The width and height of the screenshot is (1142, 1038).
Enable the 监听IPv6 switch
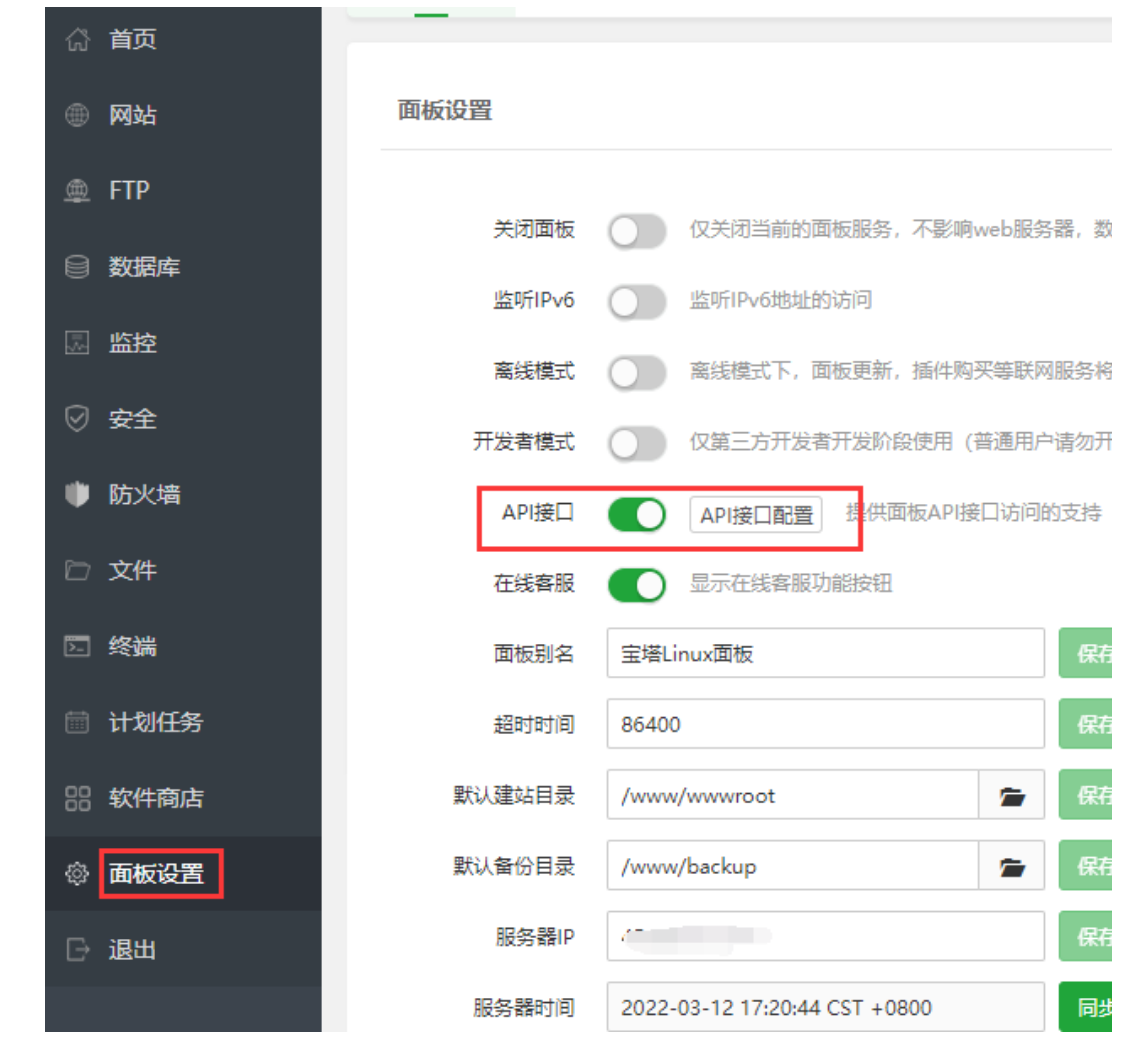click(637, 301)
